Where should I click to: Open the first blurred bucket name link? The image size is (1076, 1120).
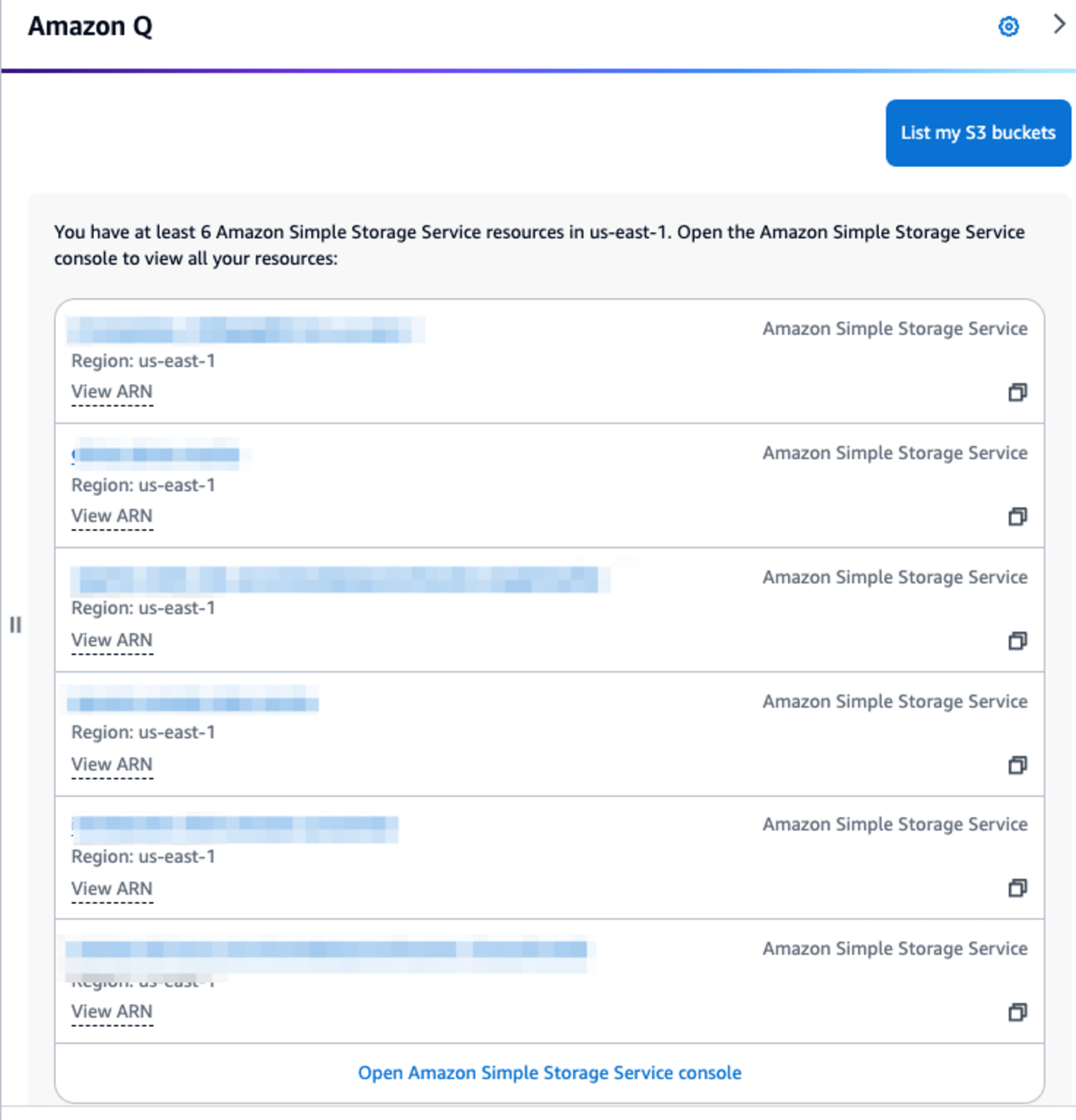pyautogui.click(x=246, y=330)
